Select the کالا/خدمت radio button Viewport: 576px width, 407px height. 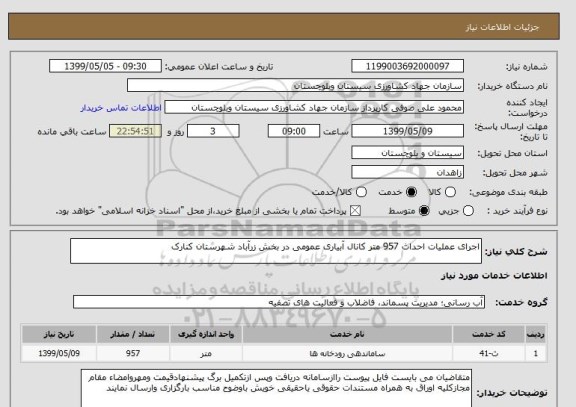pyautogui.click(x=361, y=192)
